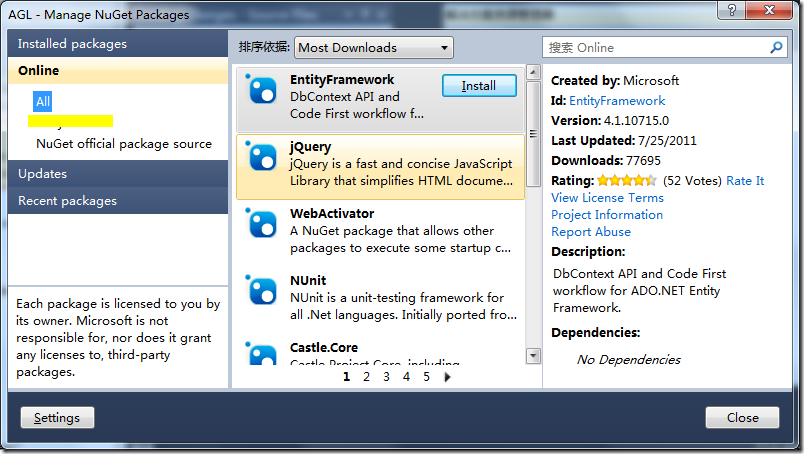This screenshot has width=804, height=454.
Task: Open the Updates section
Action: pyautogui.click(x=118, y=173)
